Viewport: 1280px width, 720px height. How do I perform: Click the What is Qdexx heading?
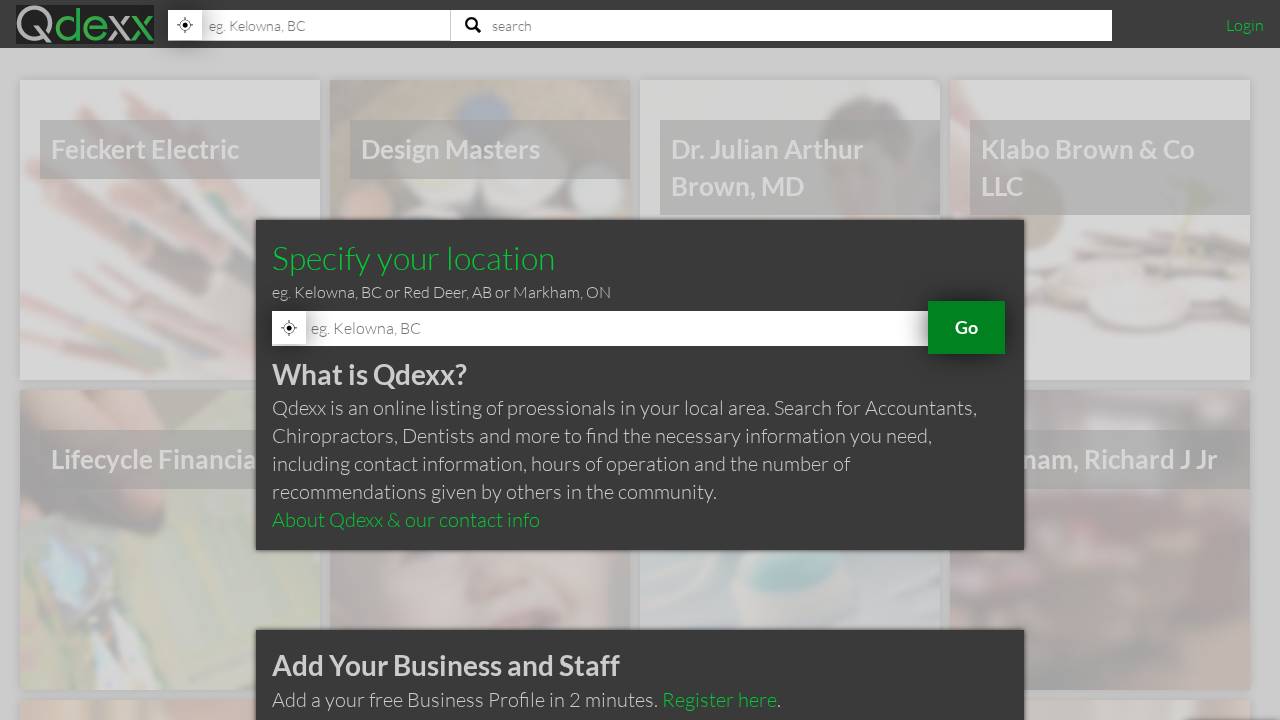[x=369, y=374]
